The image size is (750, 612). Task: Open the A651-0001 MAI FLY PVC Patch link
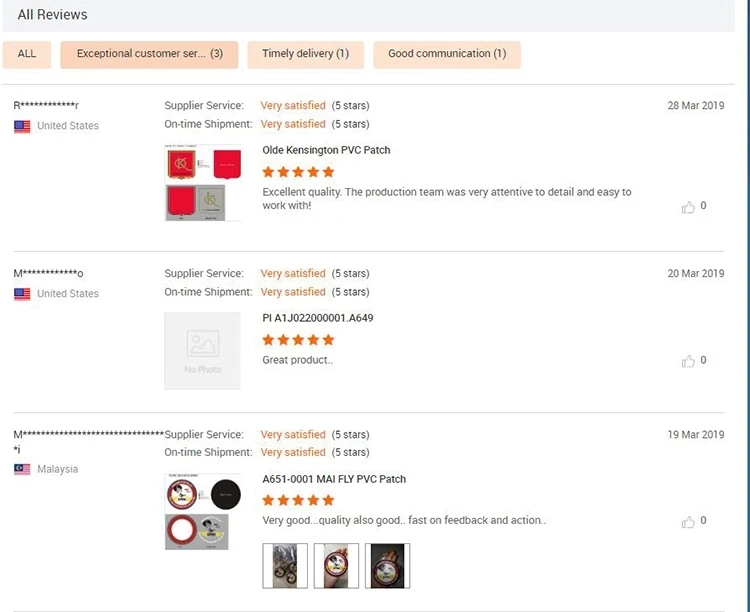click(x=334, y=479)
